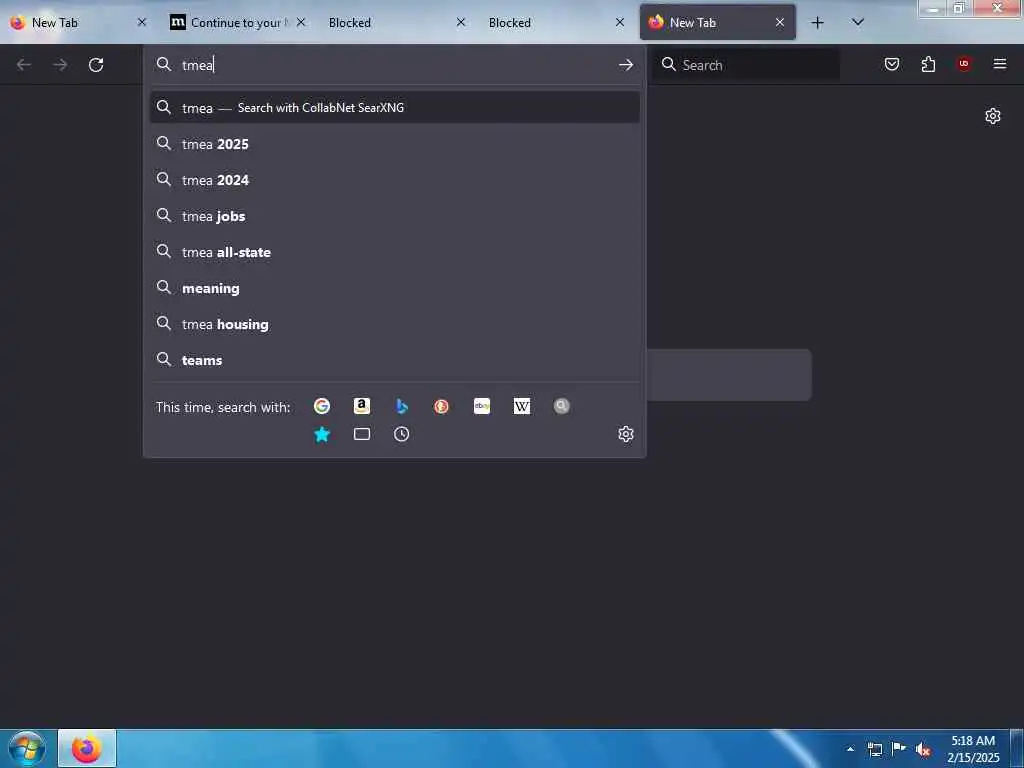Open the clock showing 5:18 AM
Screen dimensions: 1024x768
(973, 749)
